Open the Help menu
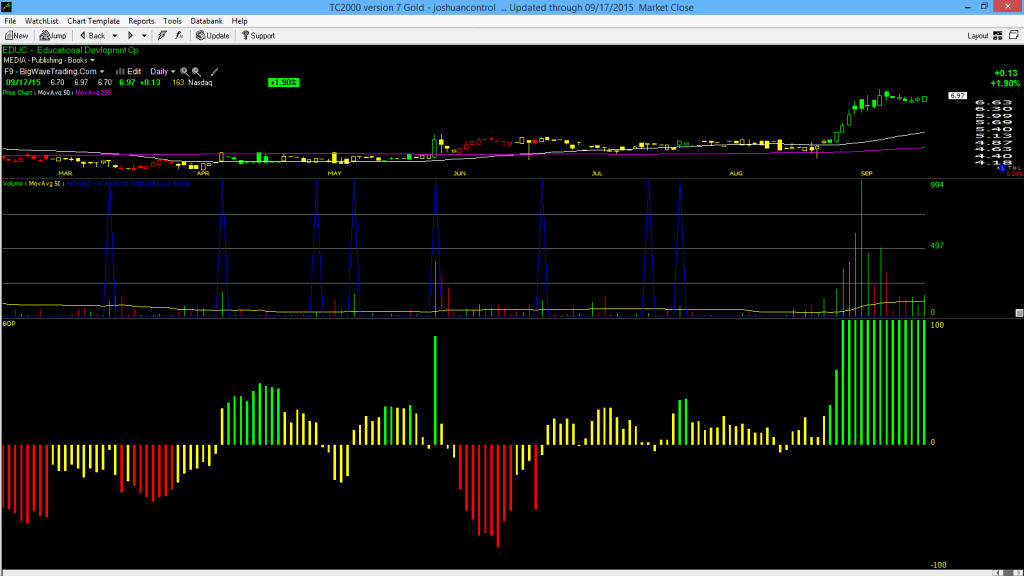This screenshot has height=576, width=1024. (x=240, y=21)
